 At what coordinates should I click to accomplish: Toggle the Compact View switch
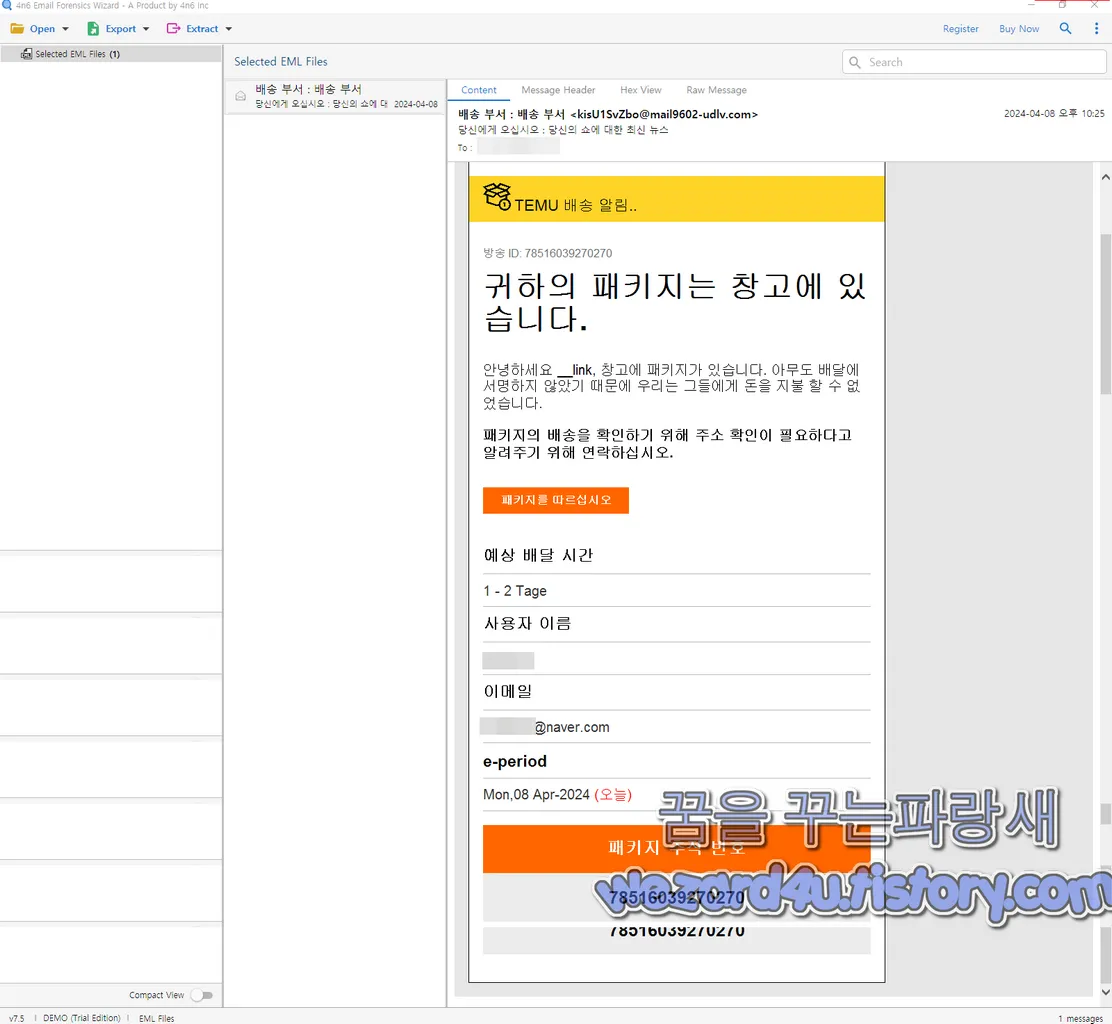[202, 995]
